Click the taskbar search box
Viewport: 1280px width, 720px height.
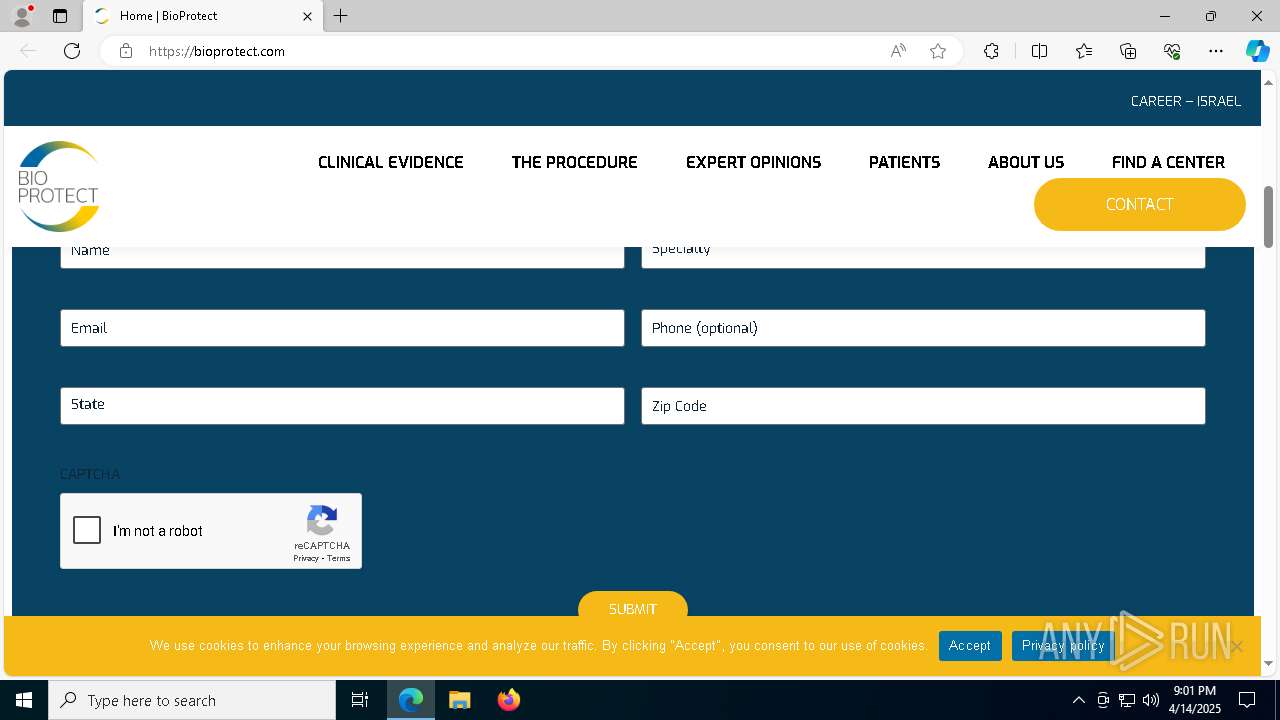pyautogui.click(x=192, y=700)
